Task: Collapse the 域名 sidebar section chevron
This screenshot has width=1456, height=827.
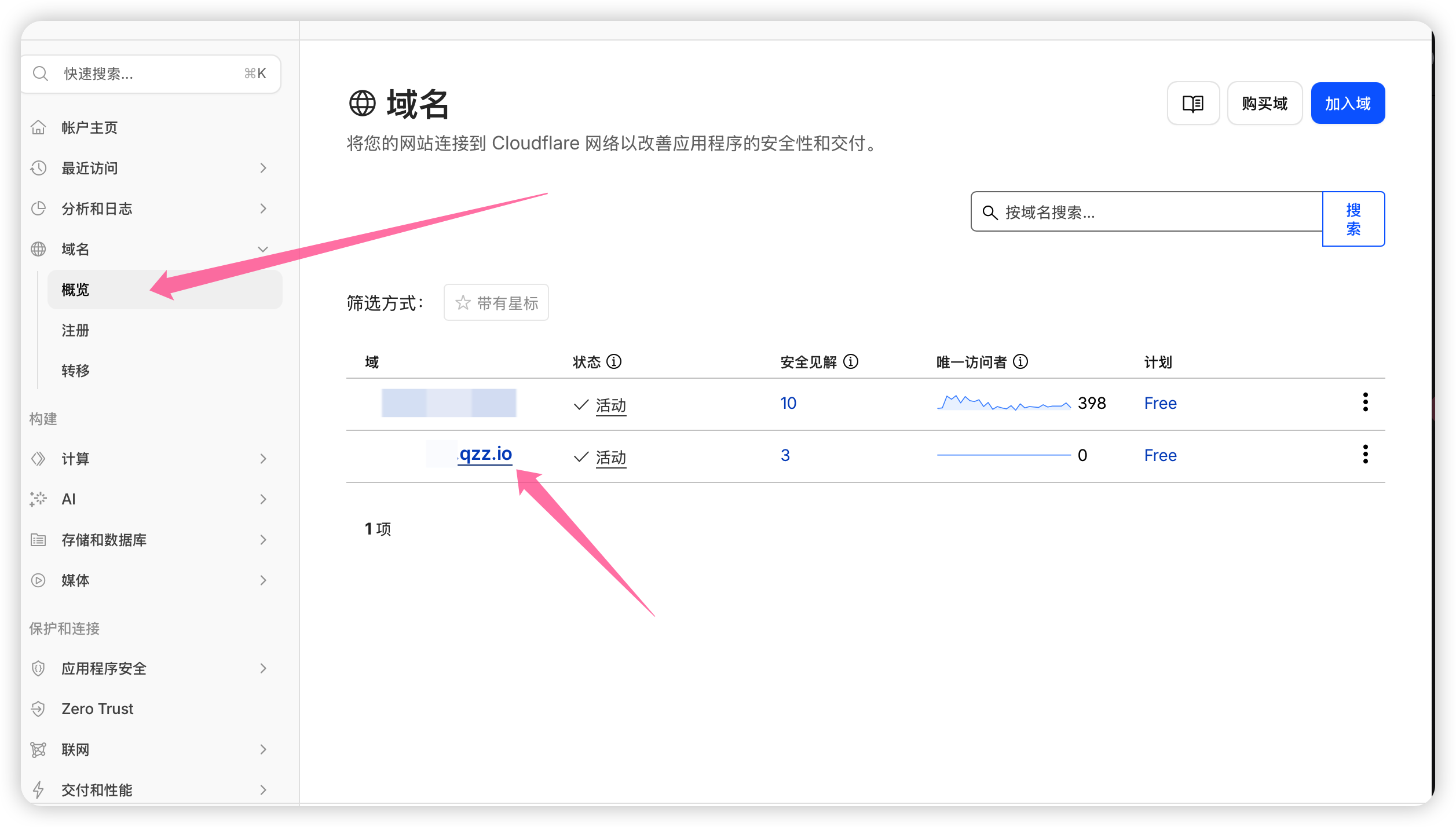Action: (263, 249)
